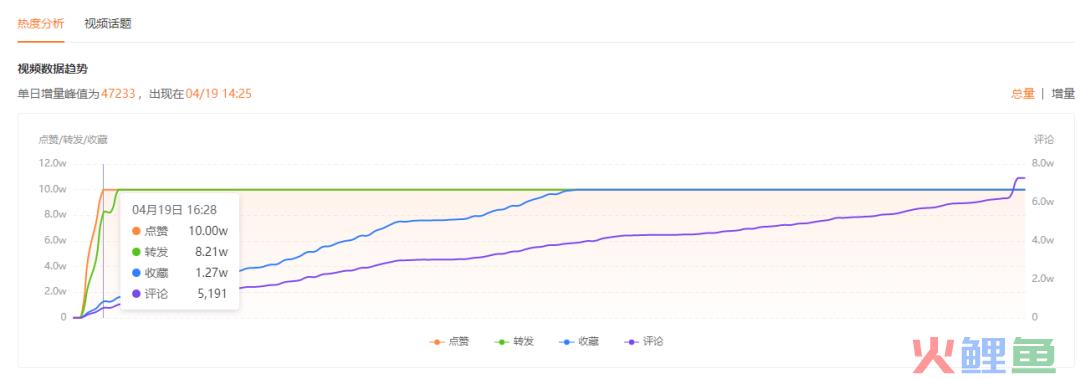Screen dimensions: 1080x379
Task: Click the orange 点赞 legend marker icon
Action: [437, 341]
